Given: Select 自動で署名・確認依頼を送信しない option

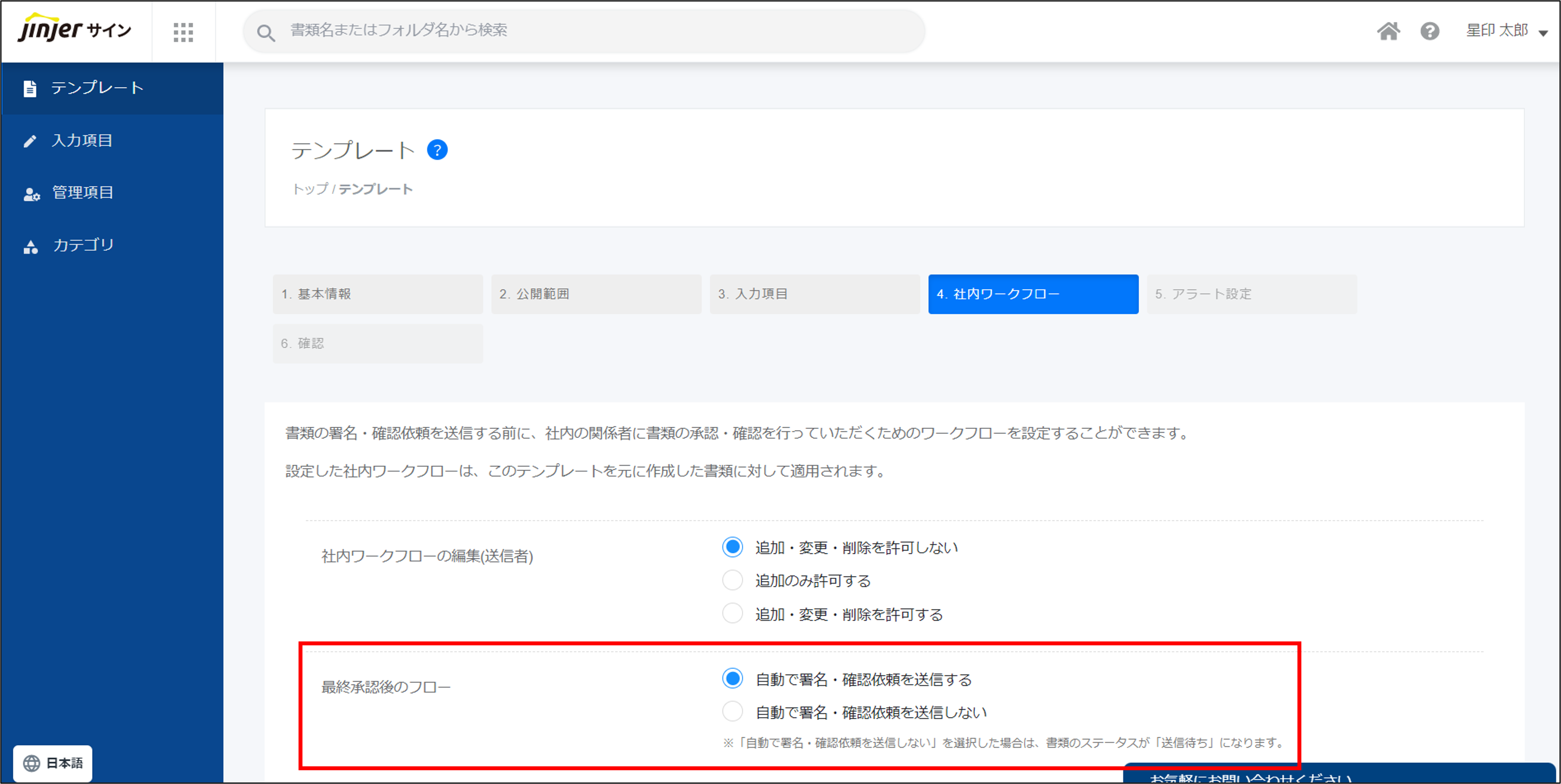Looking at the screenshot, I should [732, 711].
